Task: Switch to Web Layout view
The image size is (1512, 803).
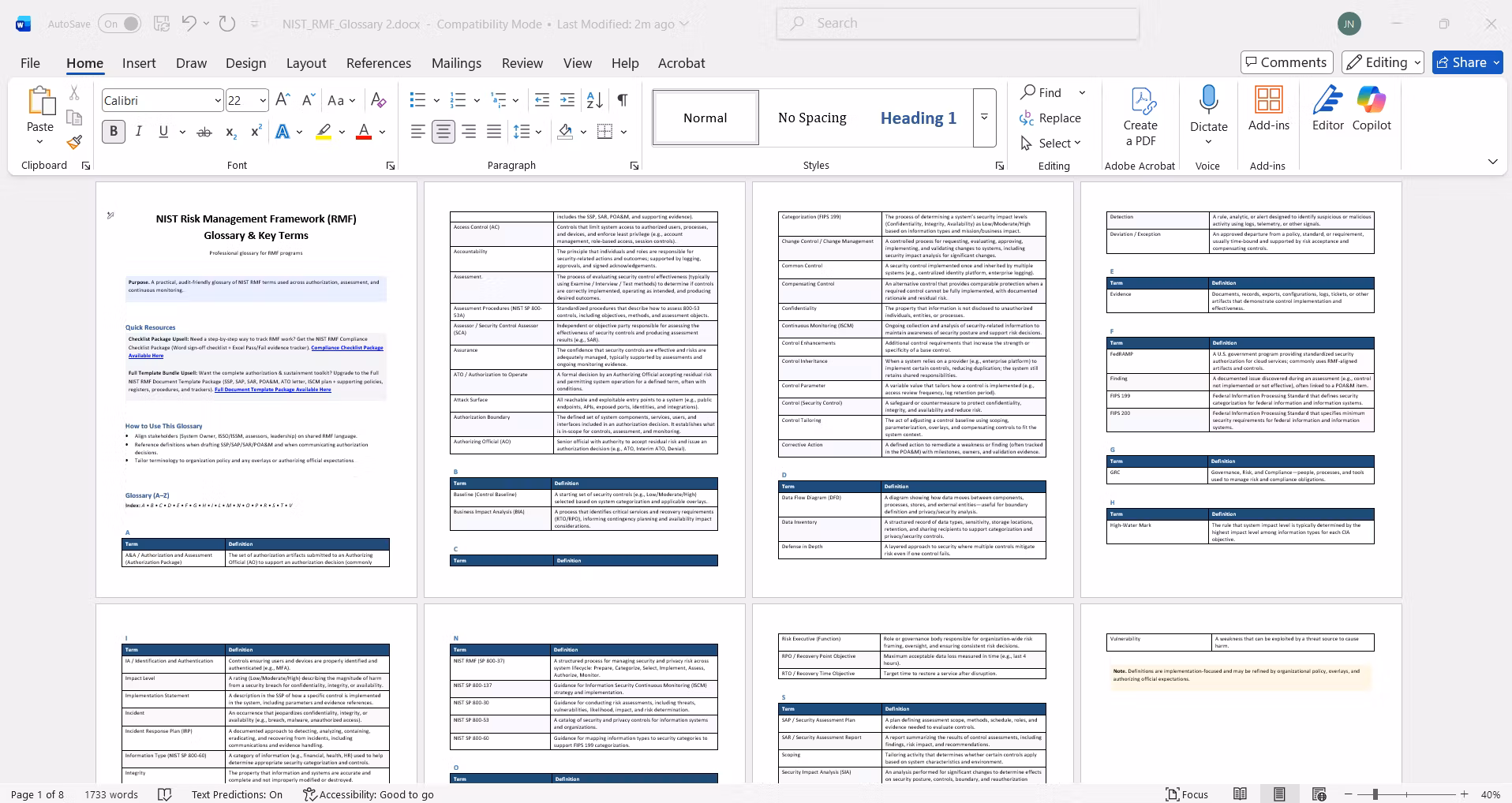Action: (x=1319, y=794)
